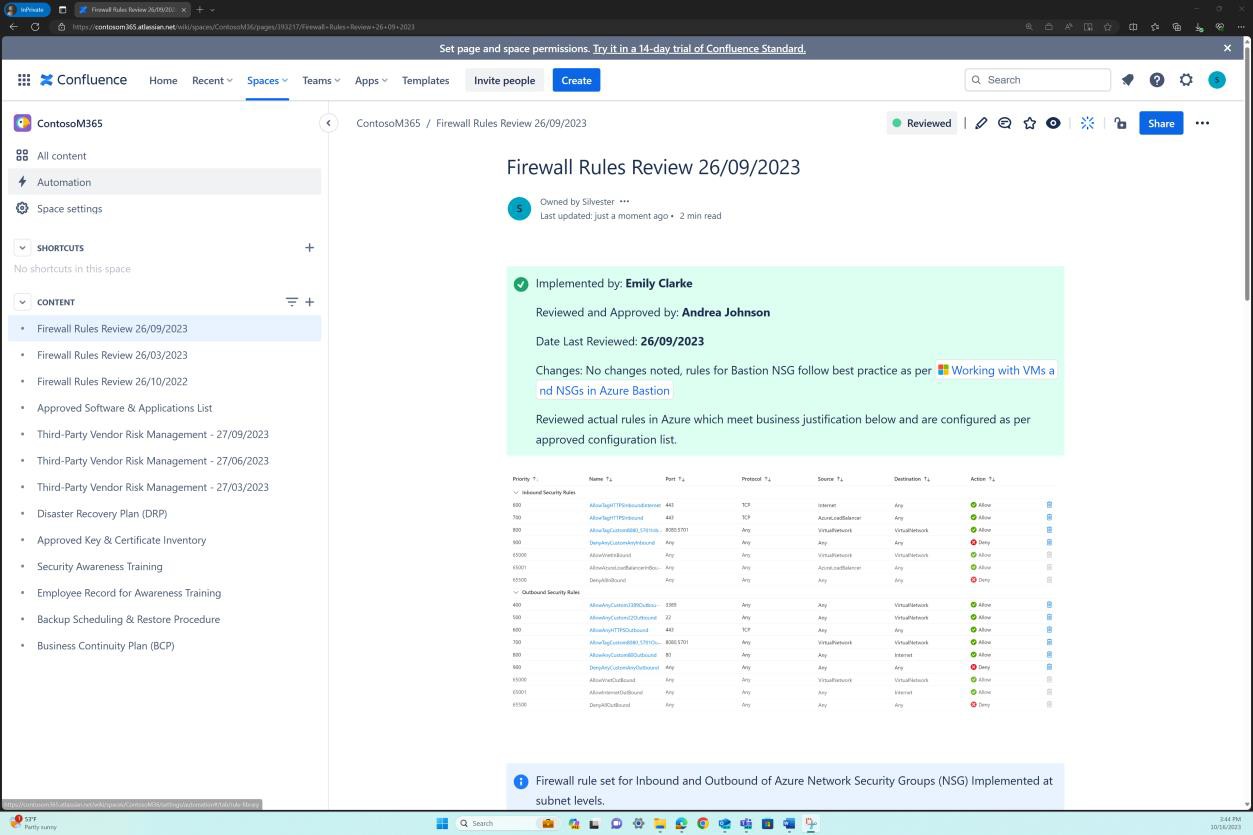Open the Atlassian app switcher grid icon
Viewport: 1253px width, 835px height.
tap(23, 79)
